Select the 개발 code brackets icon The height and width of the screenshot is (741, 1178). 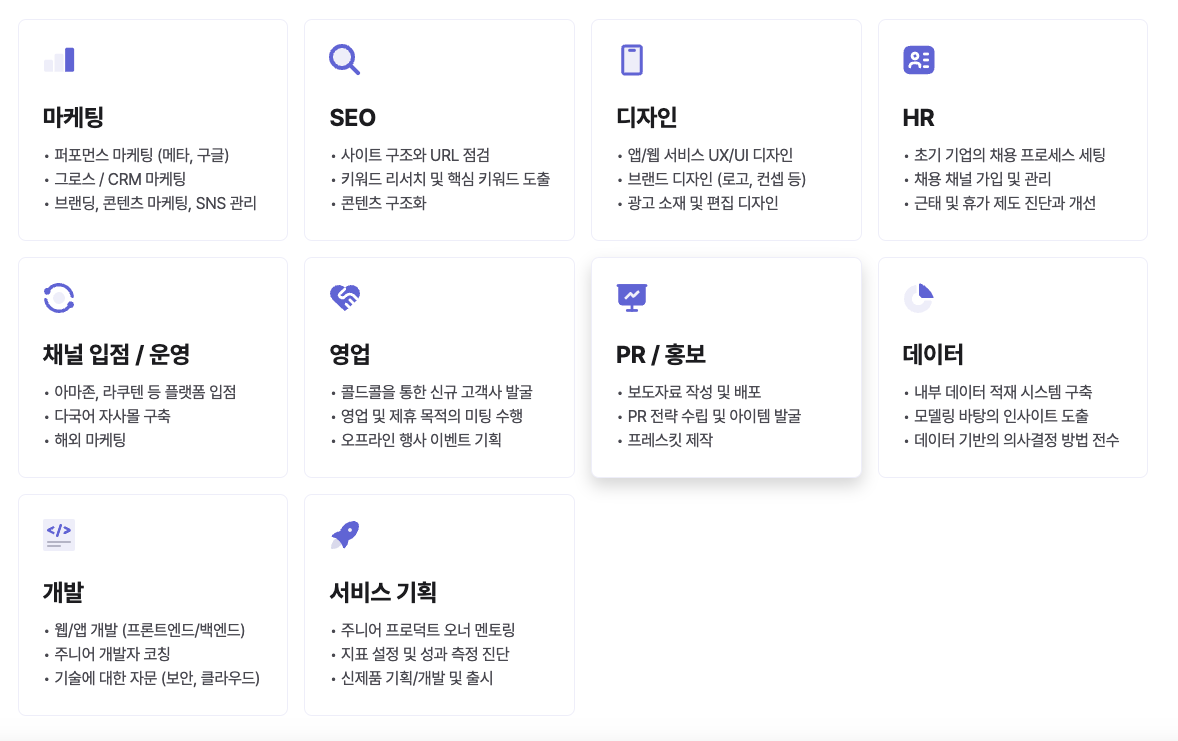(x=58, y=534)
